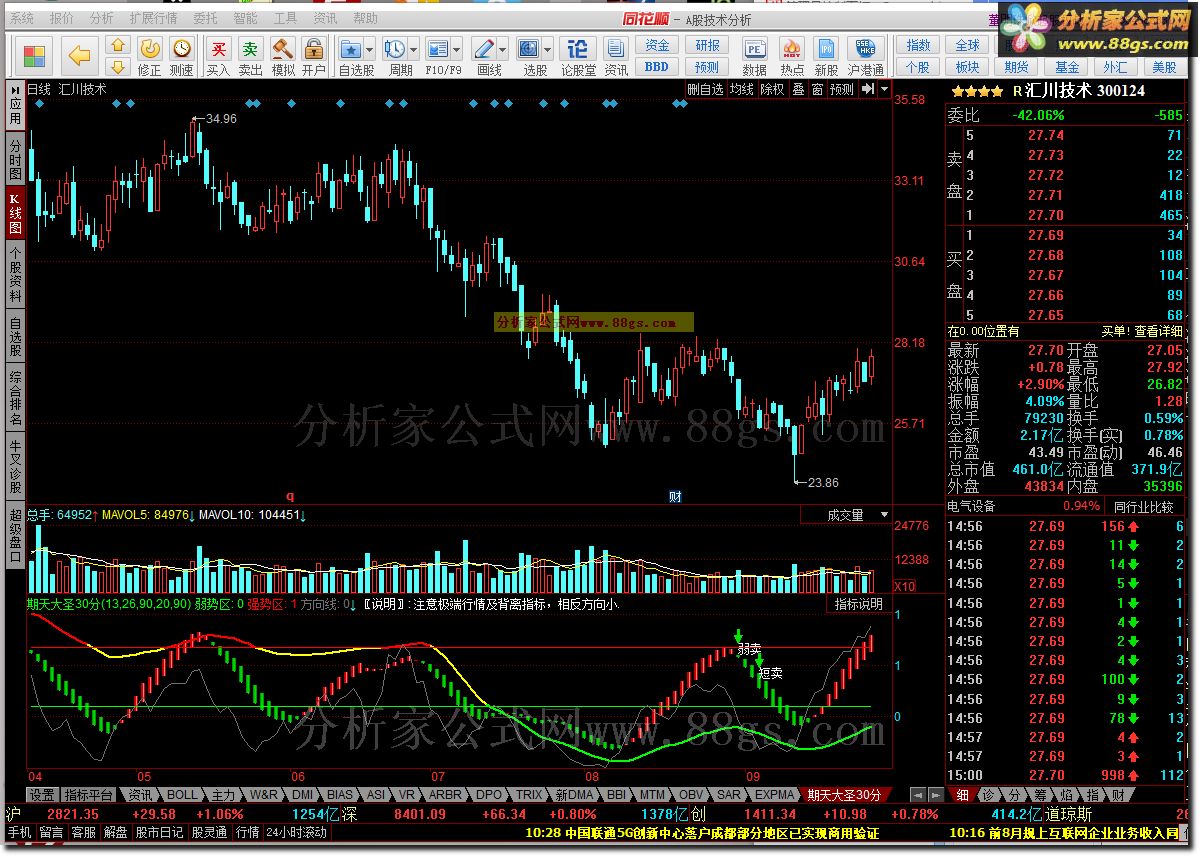
Task: Click the 板块 button
Action: click(967, 67)
